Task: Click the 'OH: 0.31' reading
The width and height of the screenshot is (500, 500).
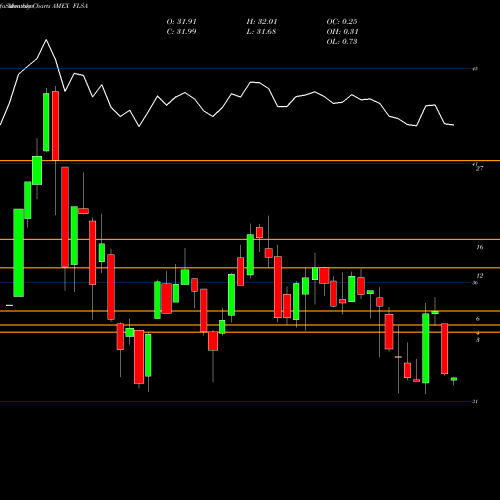Action: [342, 32]
